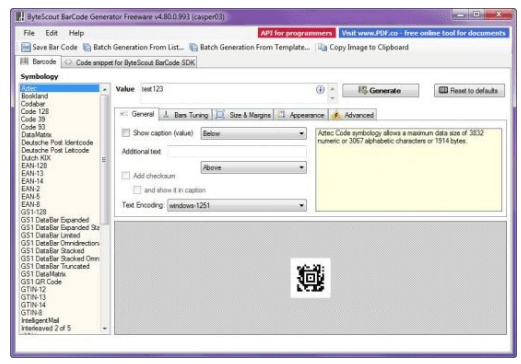
Task: Click the Reset to defaults button
Action: point(469,90)
